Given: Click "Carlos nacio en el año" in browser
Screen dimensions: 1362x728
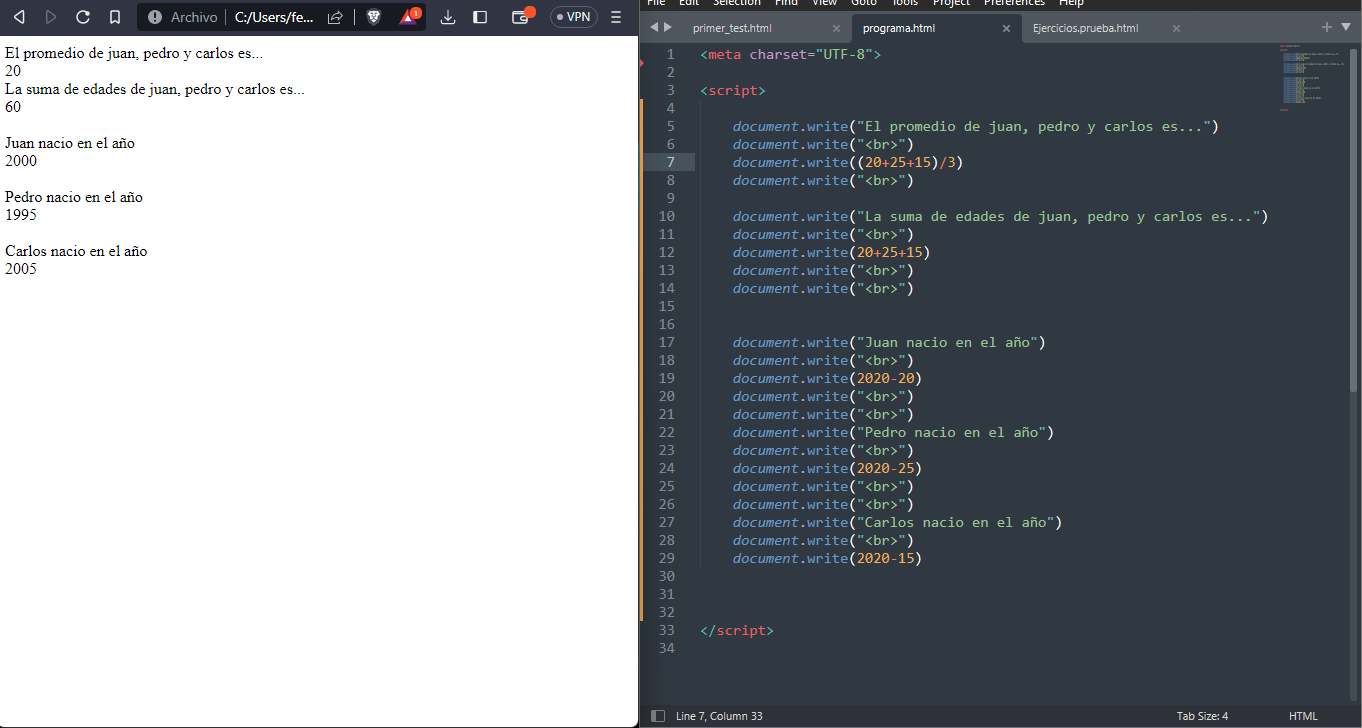Looking at the screenshot, I should (76, 252).
